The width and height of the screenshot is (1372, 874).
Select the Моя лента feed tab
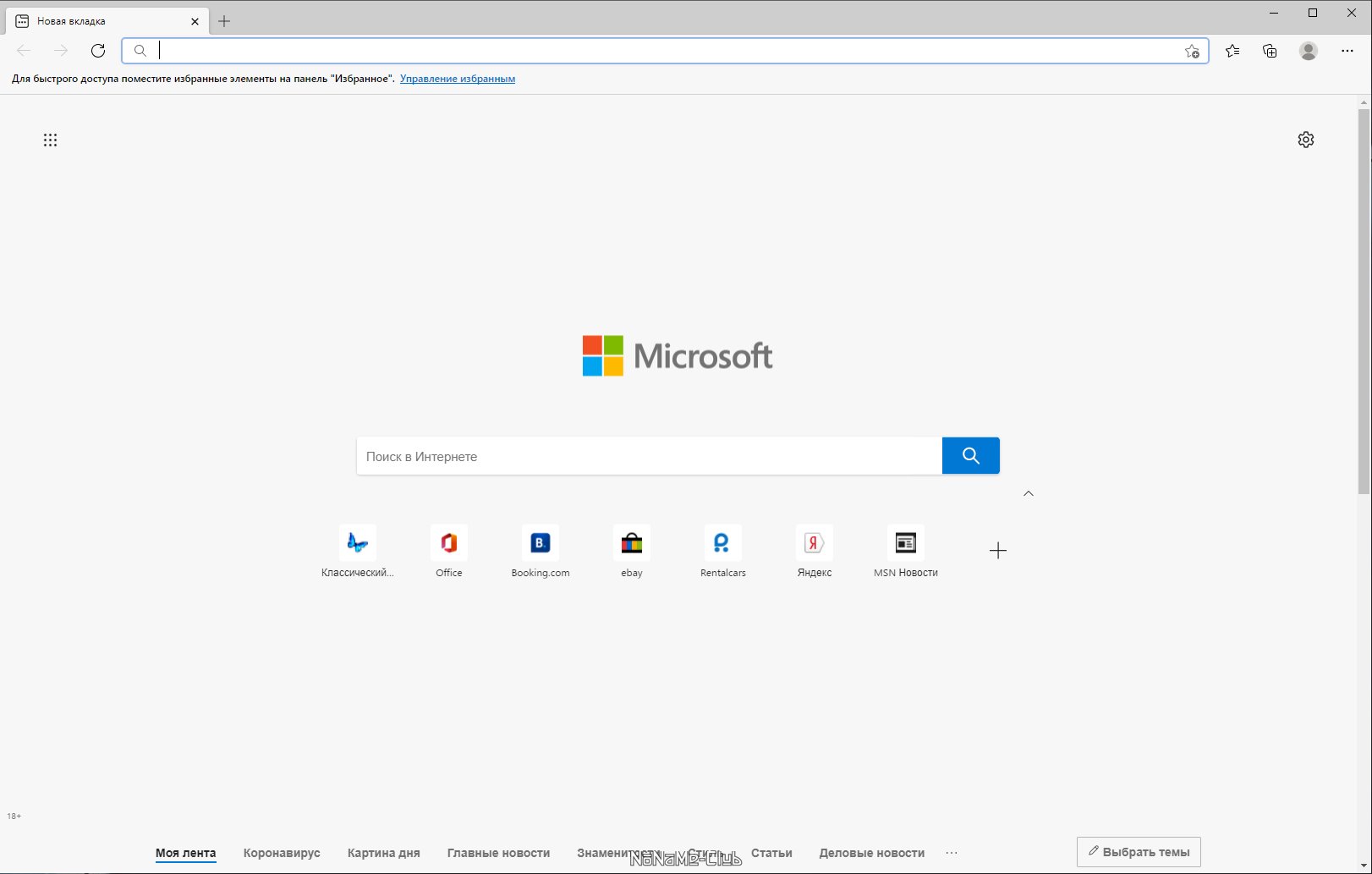185,853
